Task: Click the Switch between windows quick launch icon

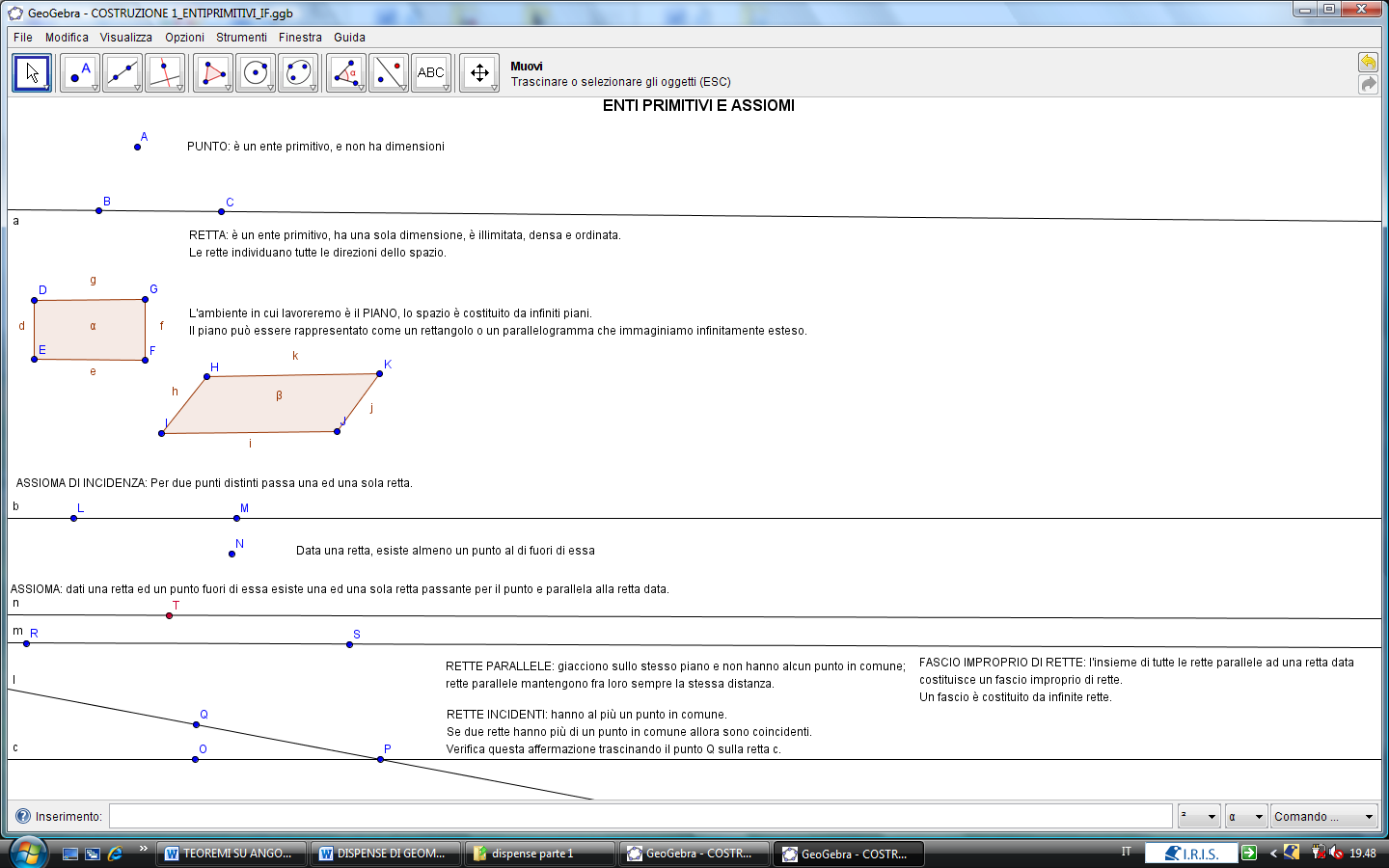Action: click(93, 854)
